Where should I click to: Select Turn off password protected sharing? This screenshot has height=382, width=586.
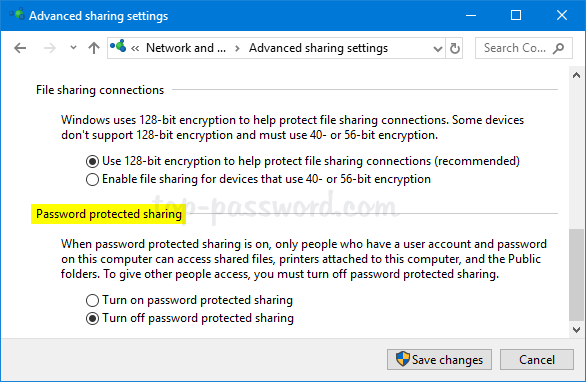pos(92,318)
